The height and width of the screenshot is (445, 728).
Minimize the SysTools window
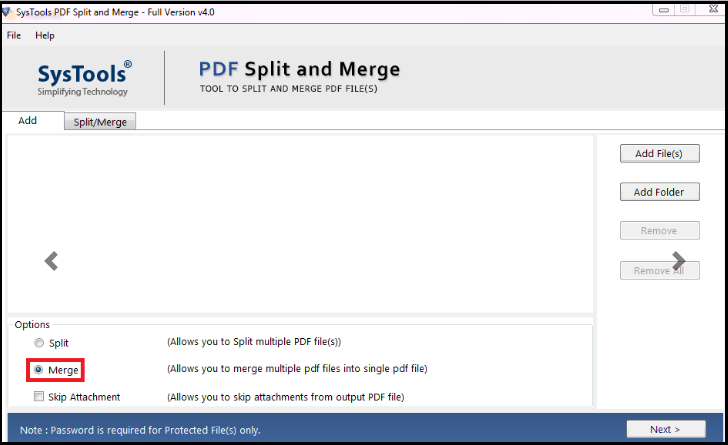(x=664, y=9)
